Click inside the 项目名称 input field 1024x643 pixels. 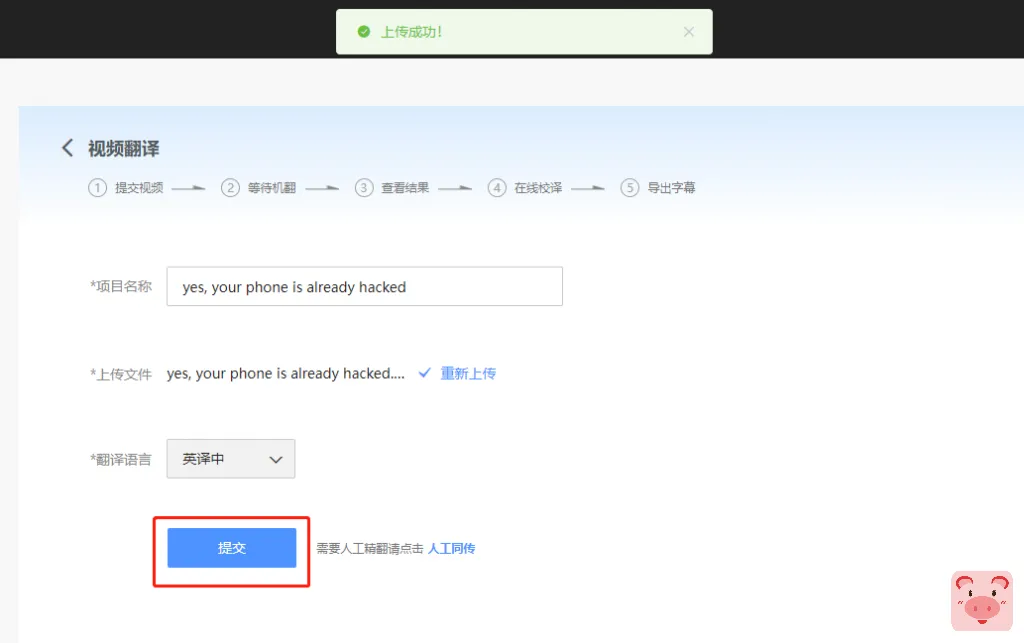(364, 286)
